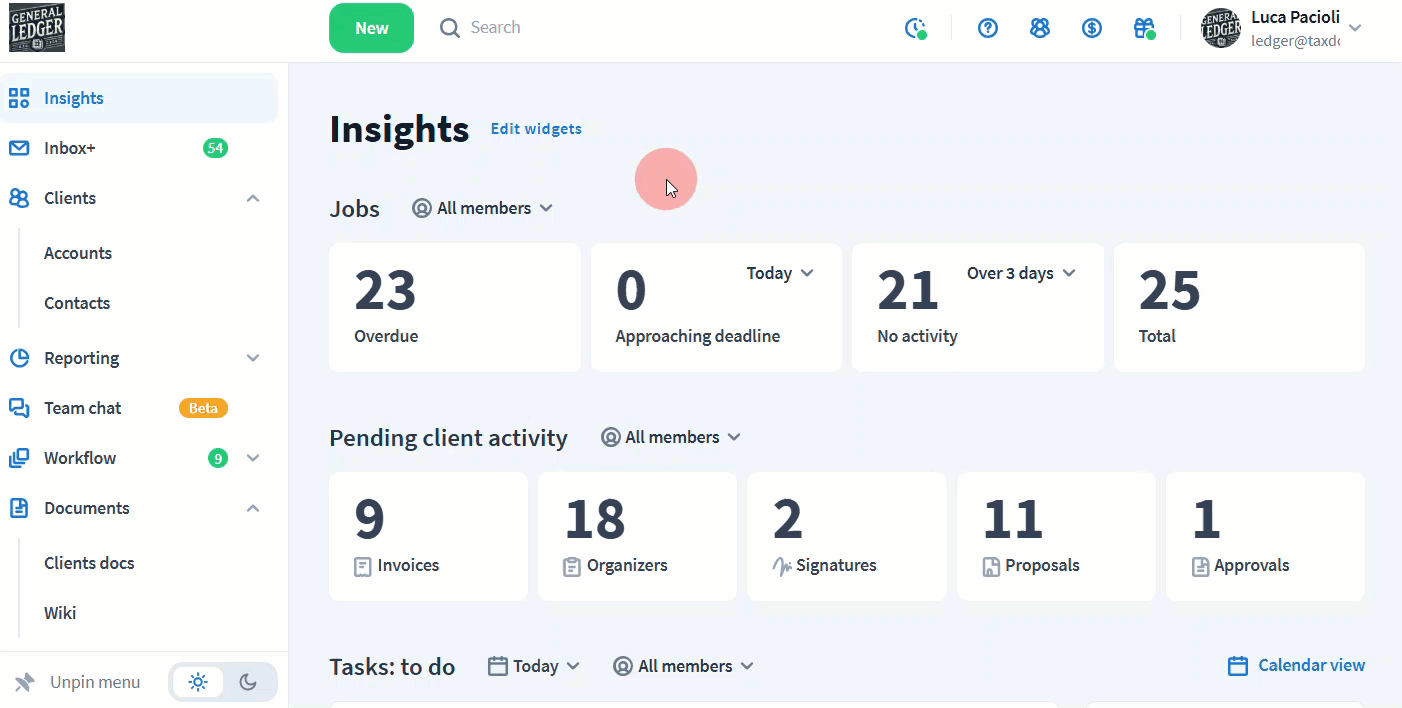Open the Over 3 days dropdown

pos(1020,273)
